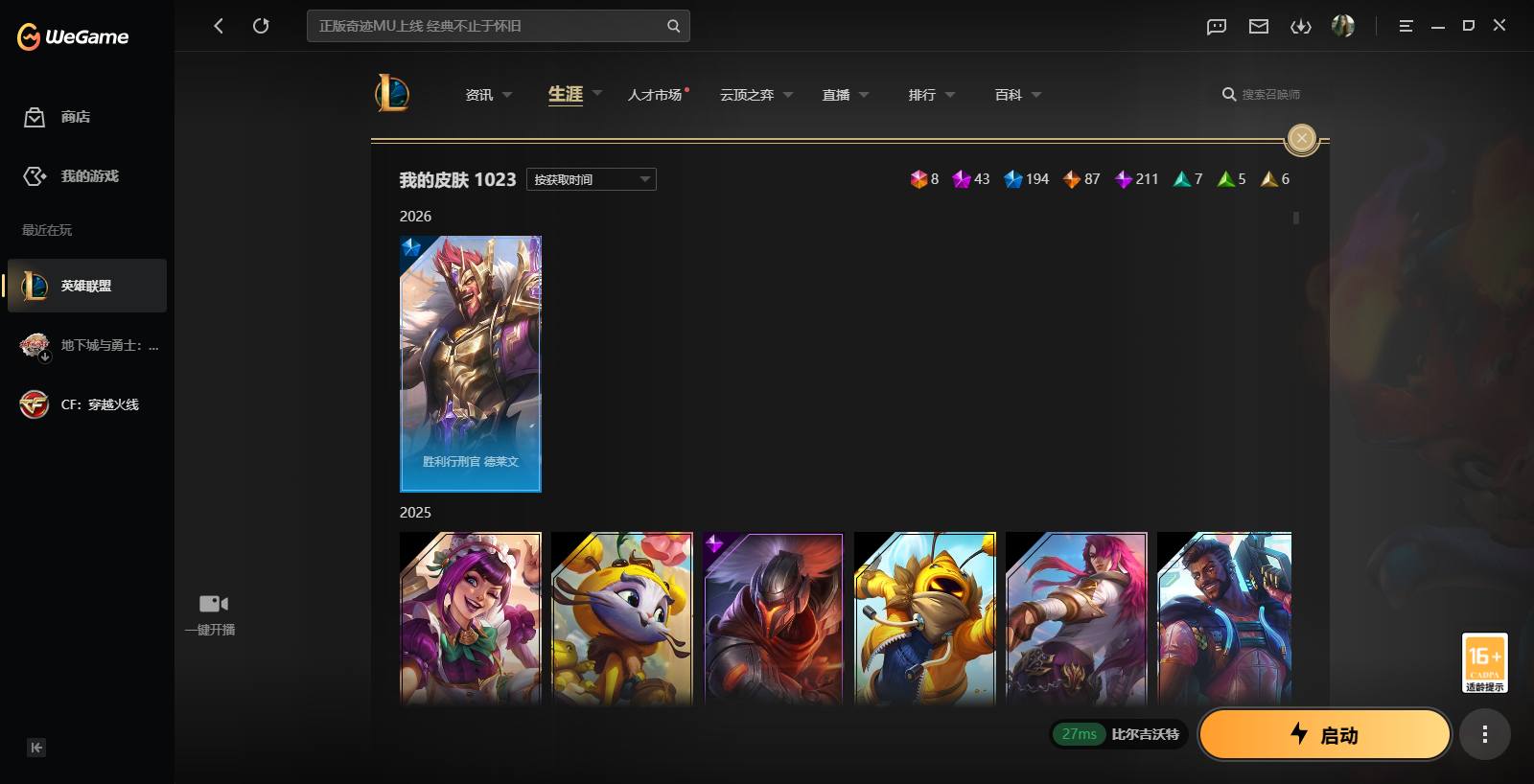This screenshot has height=784, width=1534.
Task: Open the 人才市场 tab
Action: point(655,95)
